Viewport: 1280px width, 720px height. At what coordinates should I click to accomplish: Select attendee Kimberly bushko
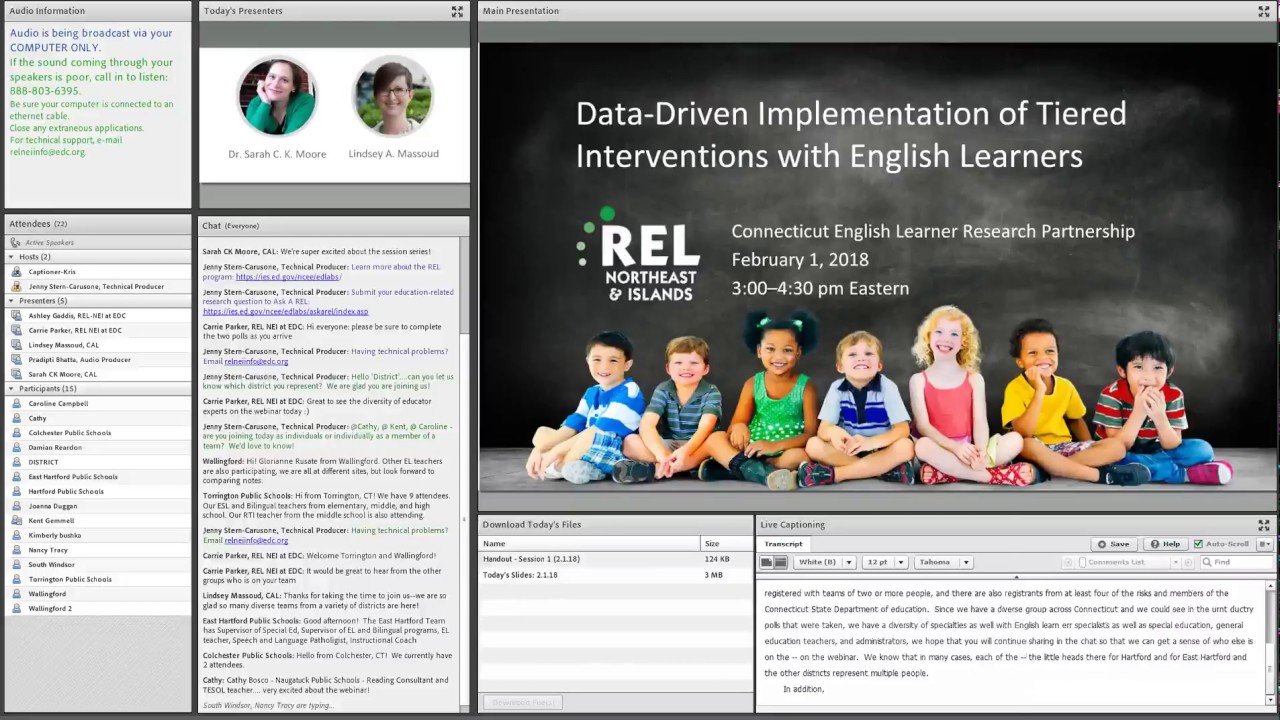[x=98, y=536]
